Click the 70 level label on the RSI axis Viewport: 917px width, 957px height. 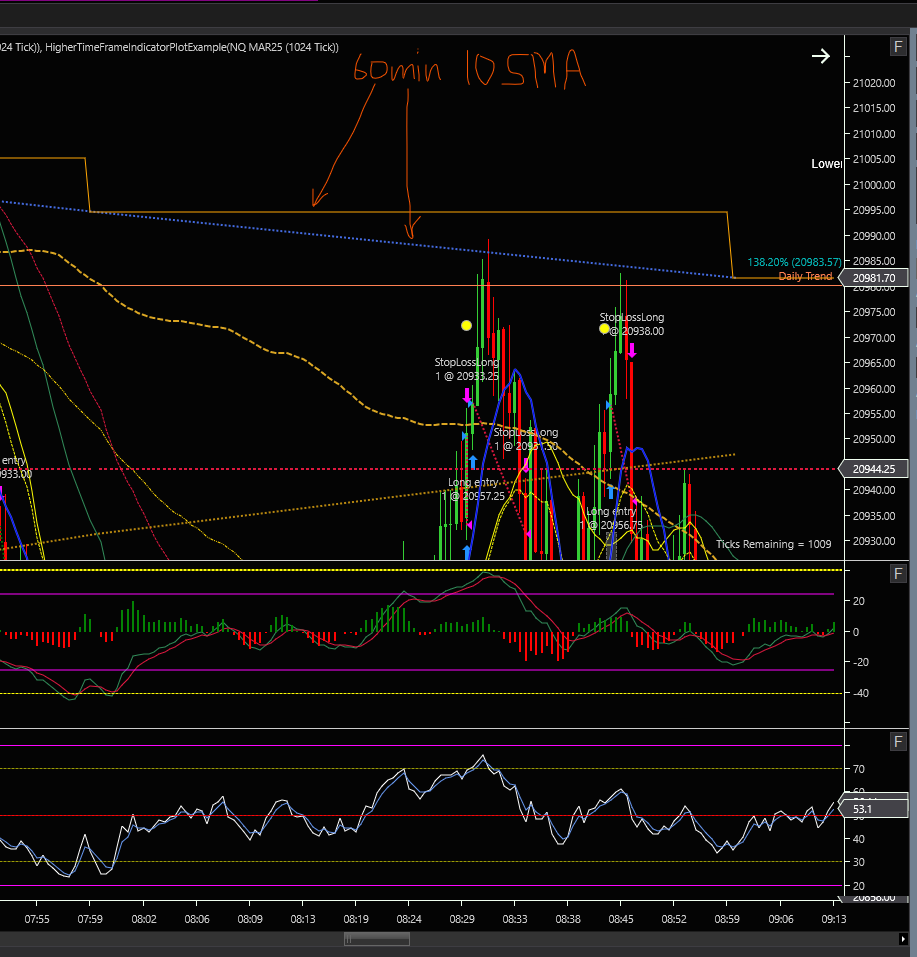point(858,769)
